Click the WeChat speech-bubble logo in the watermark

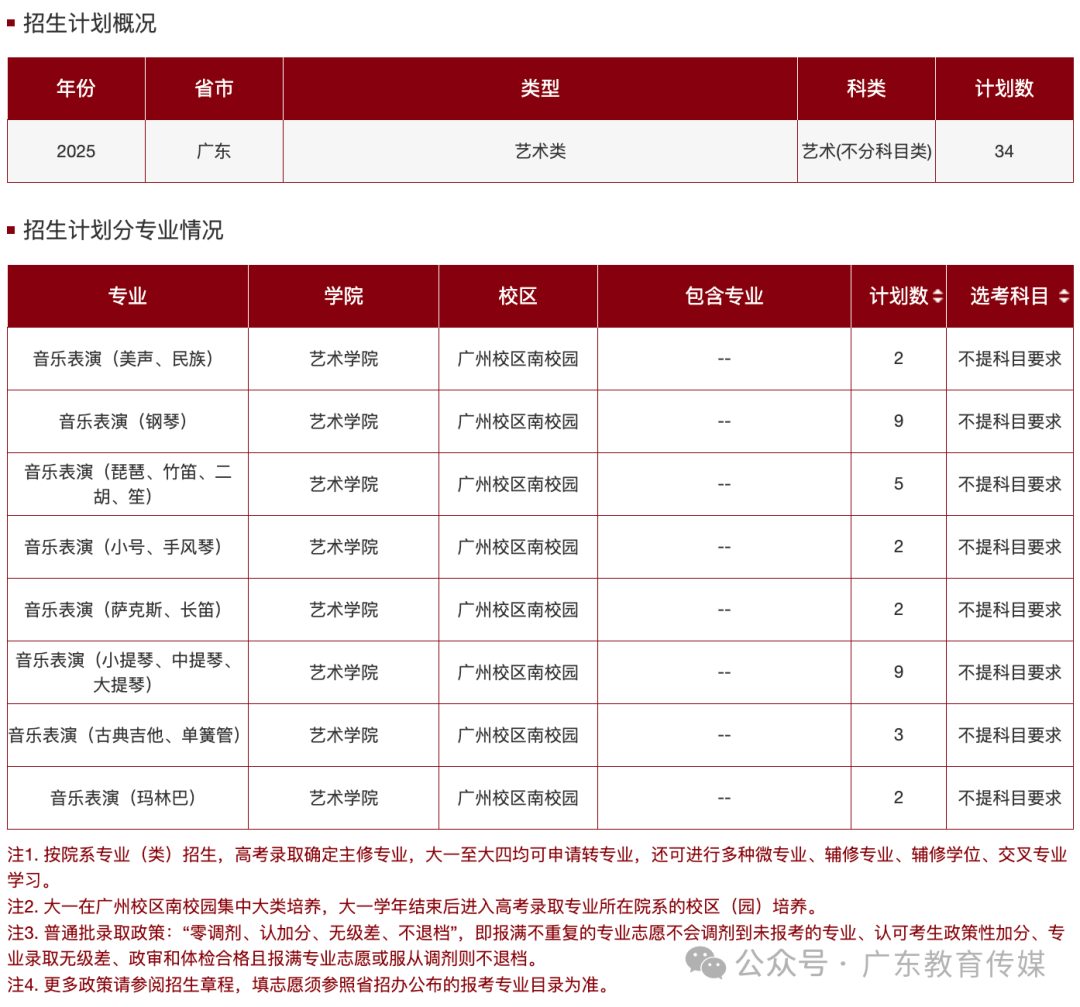(x=706, y=962)
